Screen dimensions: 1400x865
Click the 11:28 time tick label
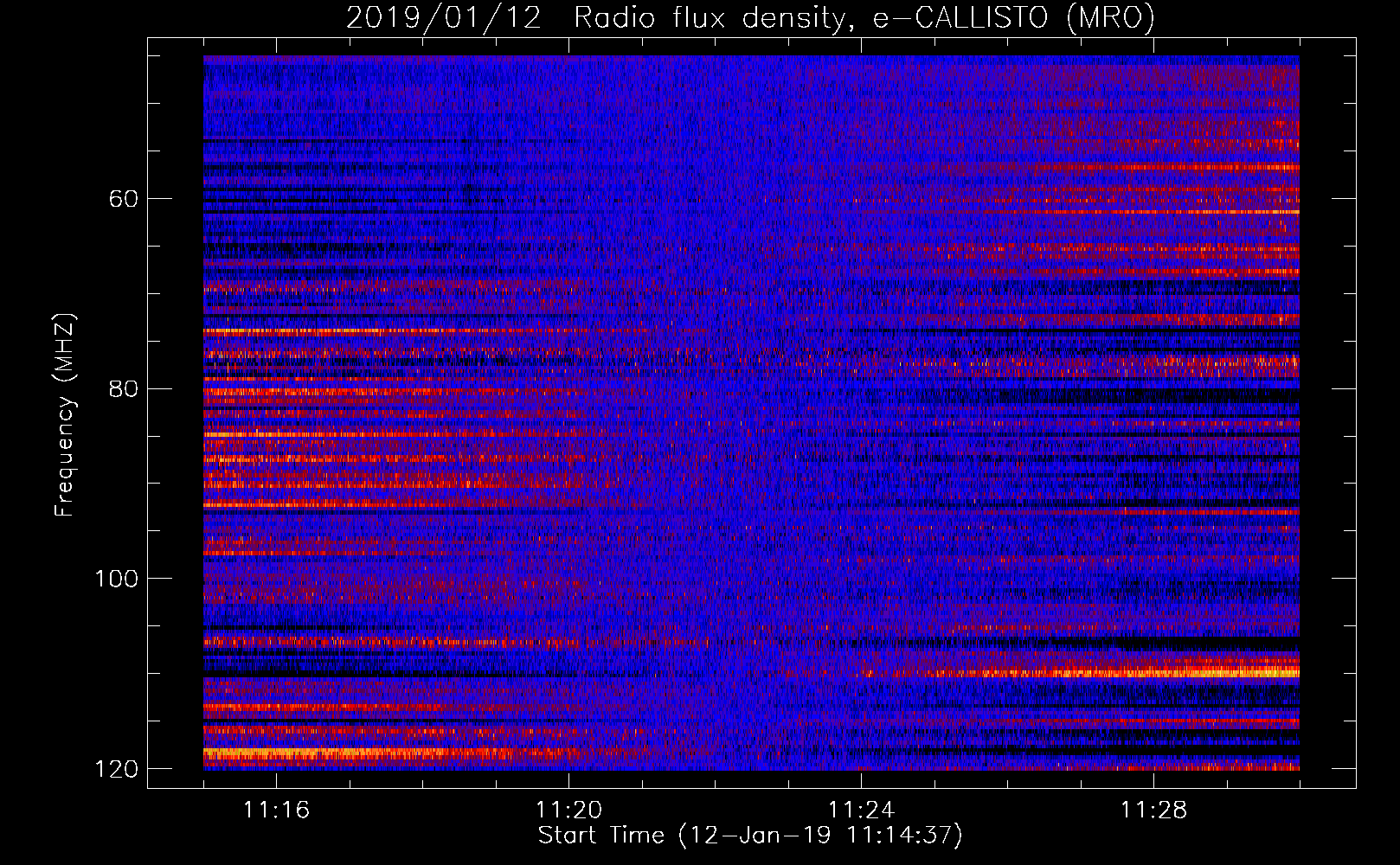[1153, 811]
